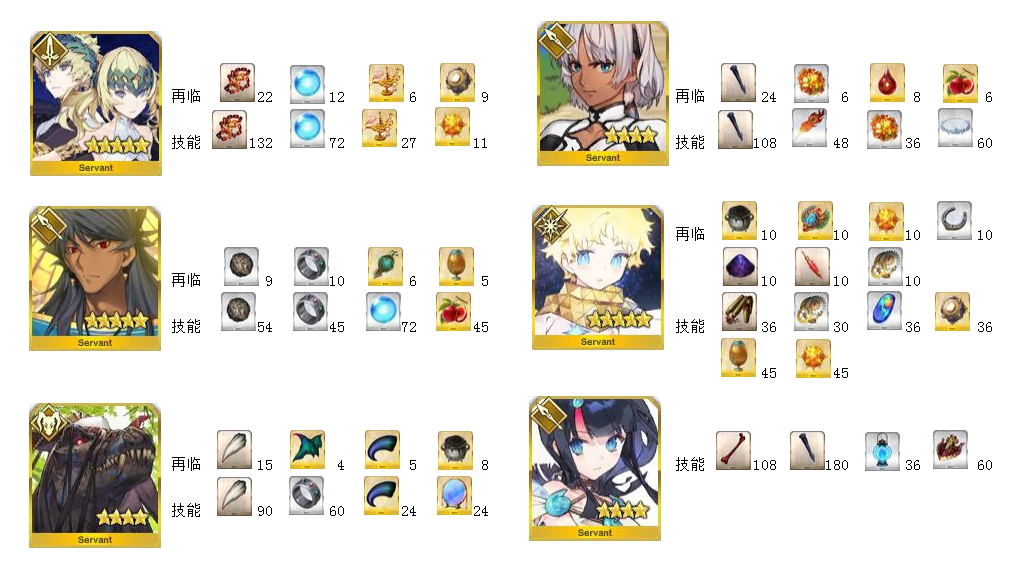Screen dimensions: 1035x584
Task: Click the red blood drop icon
Action: click(887, 82)
